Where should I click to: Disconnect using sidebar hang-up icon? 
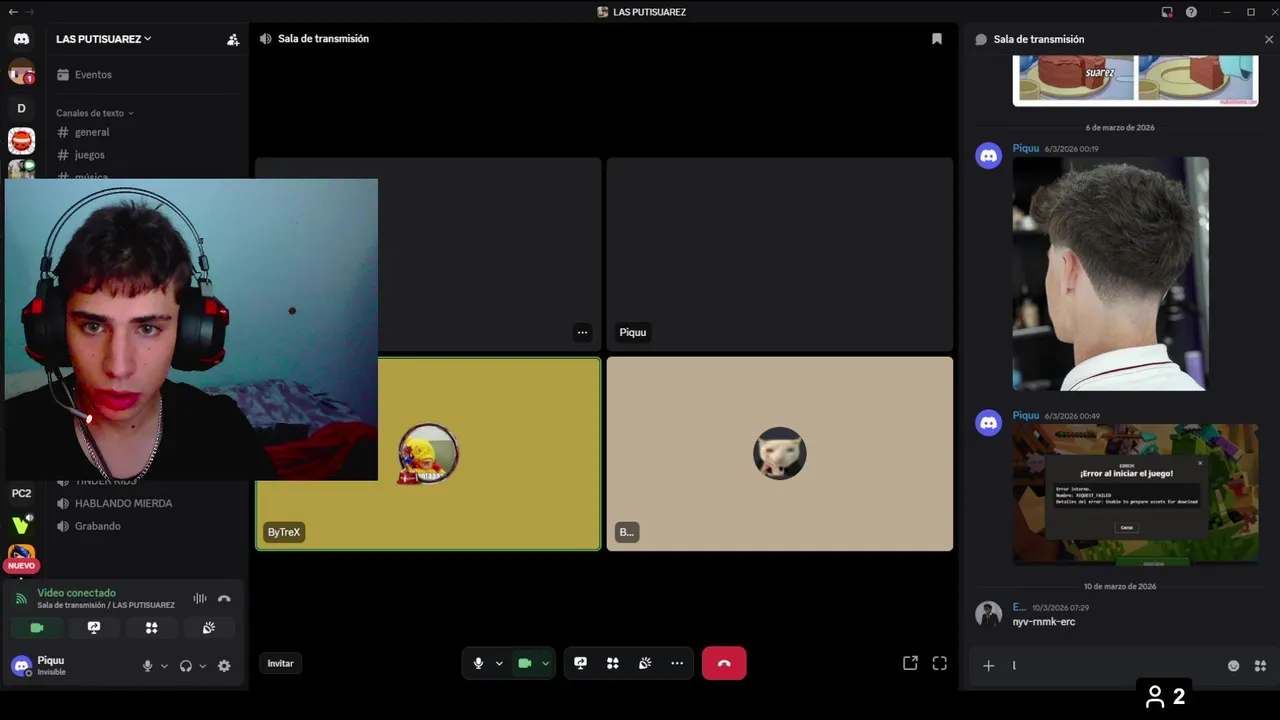coord(224,598)
